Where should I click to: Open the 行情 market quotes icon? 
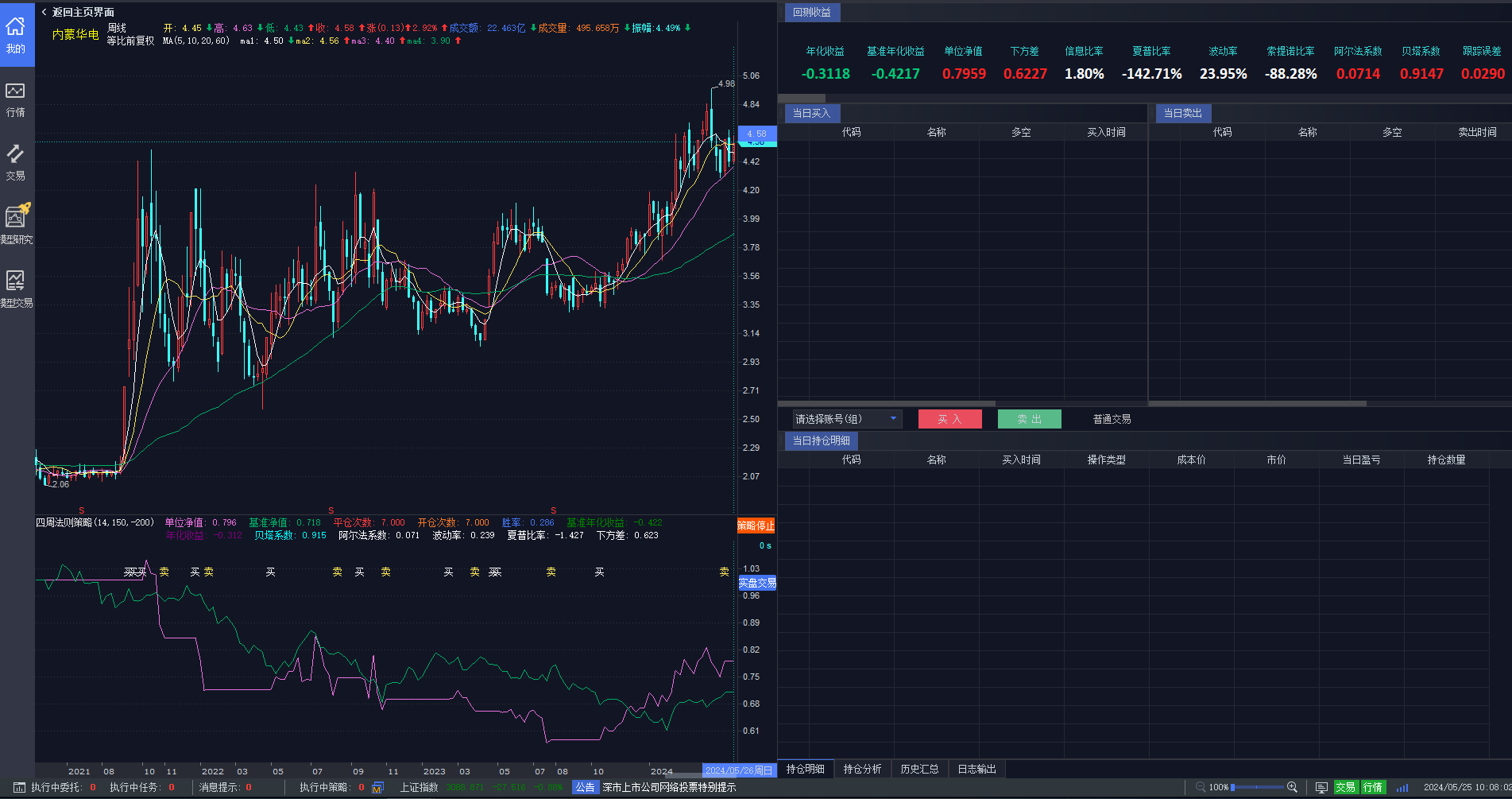[16, 99]
